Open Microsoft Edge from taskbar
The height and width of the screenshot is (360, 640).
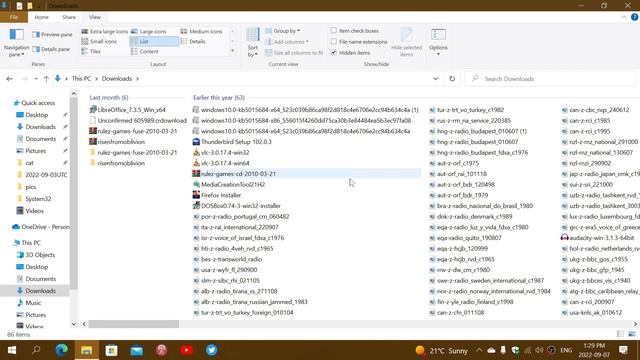pyautogui.click(x=62, y=350)
